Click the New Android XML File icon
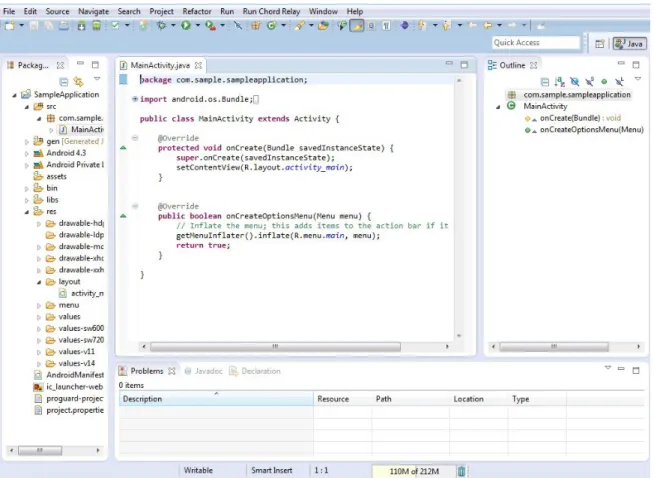The width and height of the screenshot is (654, 478). coord(143,26)
